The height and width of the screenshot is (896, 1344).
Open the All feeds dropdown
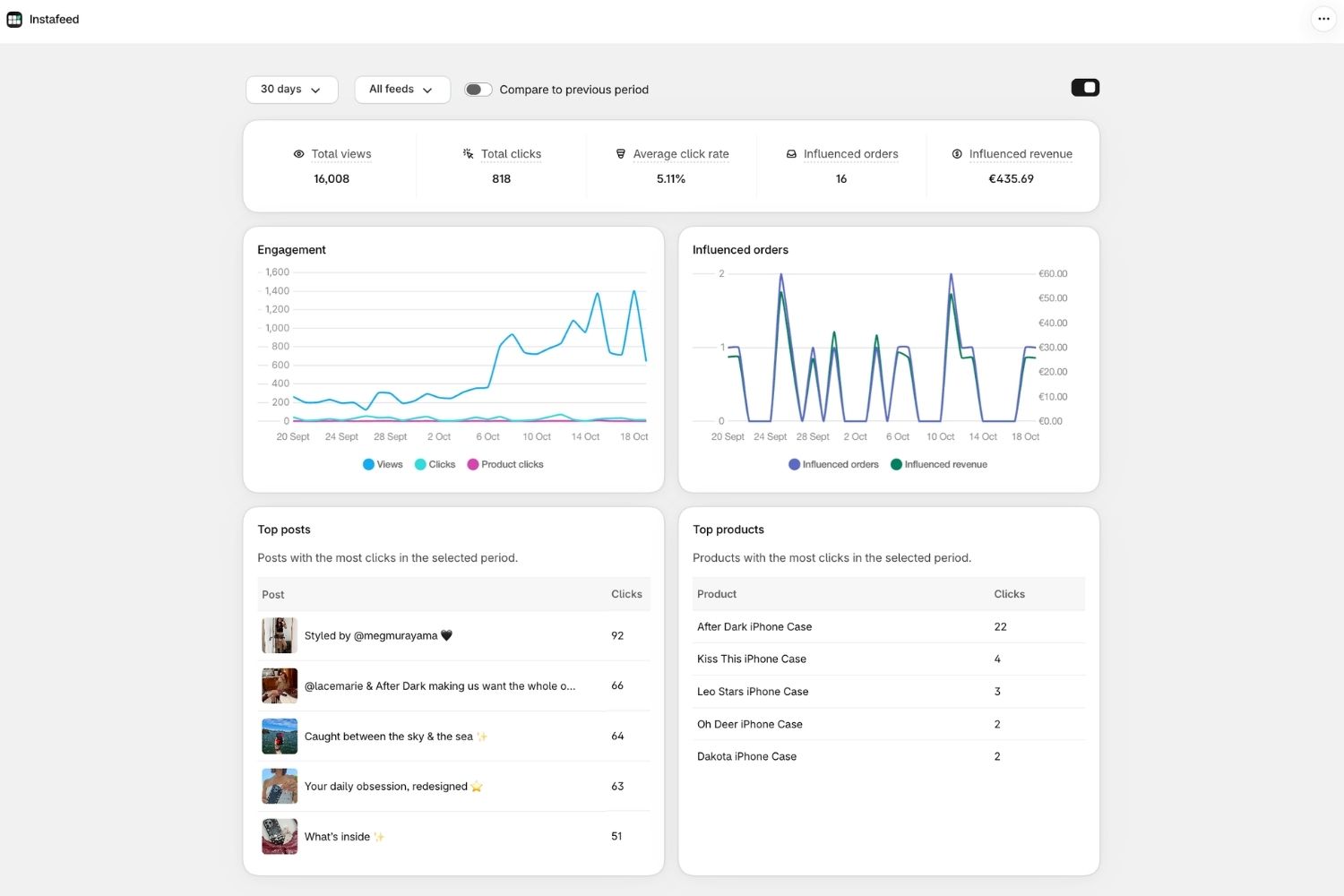402,90
